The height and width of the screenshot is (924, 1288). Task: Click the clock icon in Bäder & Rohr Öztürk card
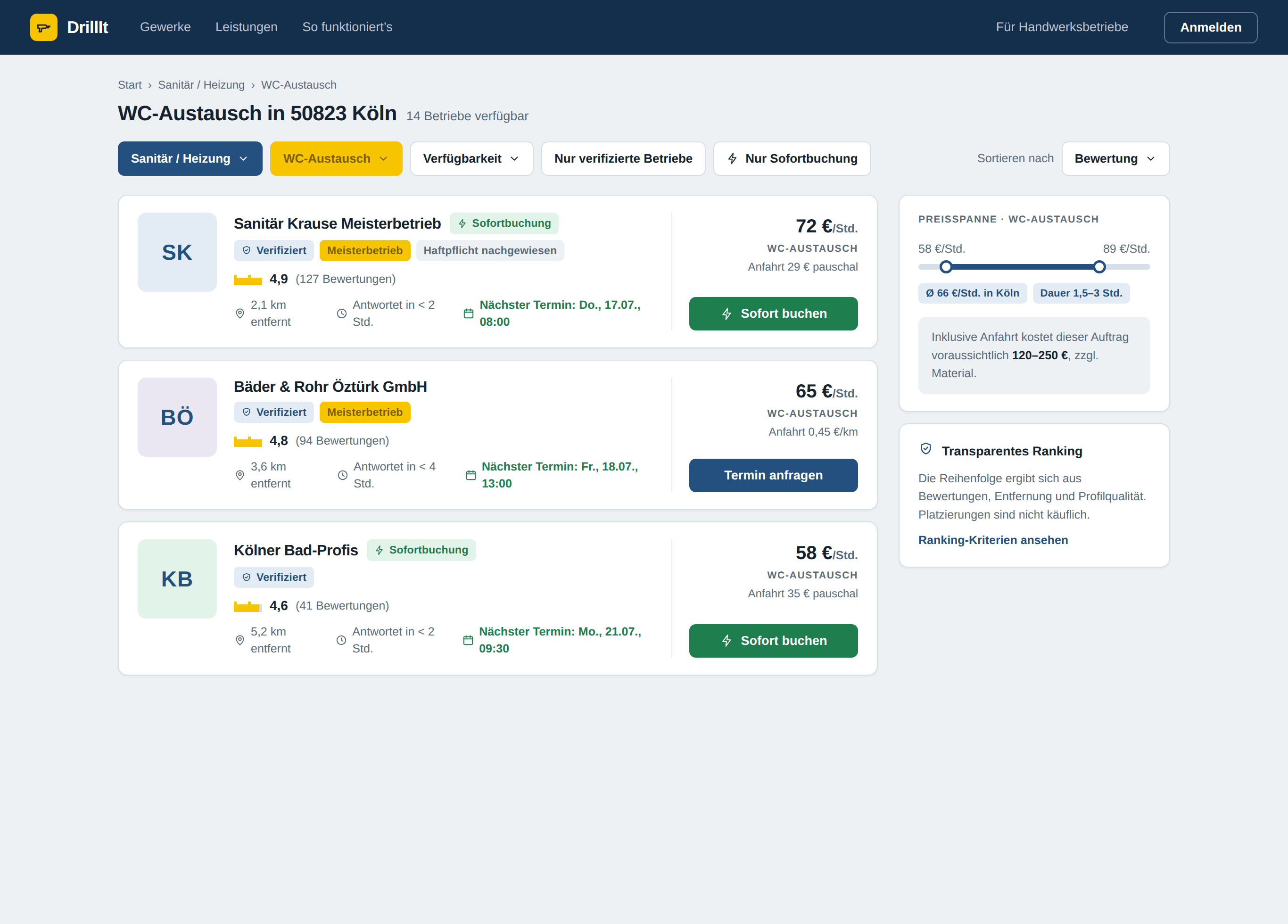pos(342,475)
